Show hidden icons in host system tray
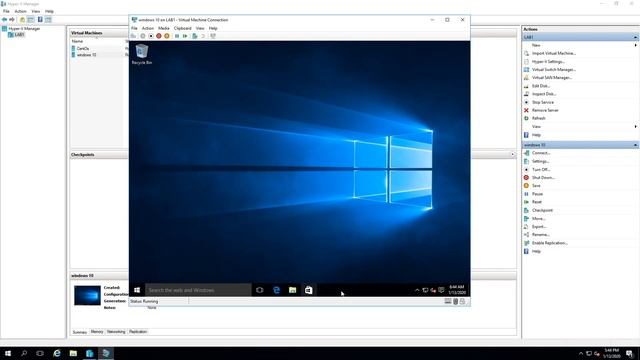The height and width of the screenshot is (360, 640). pyautogui.click(x=581, y=353)
